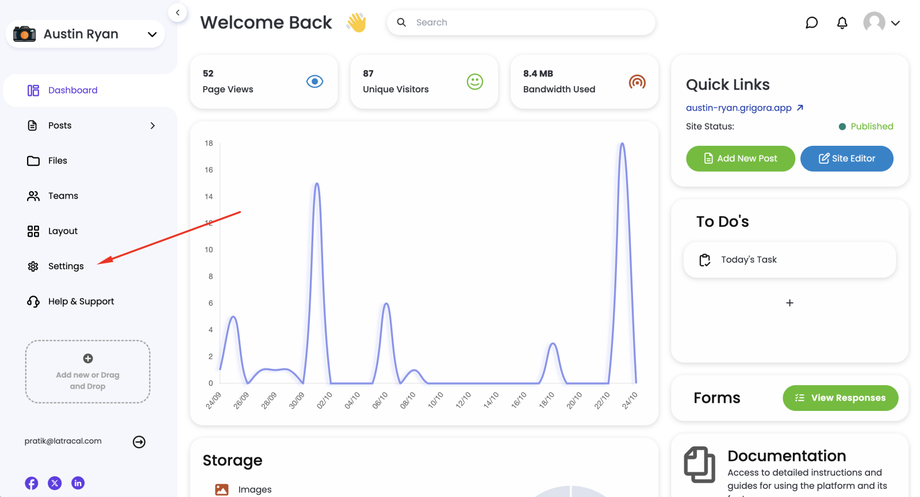Open the X (Twitter) social link

(x=55, y=483)
